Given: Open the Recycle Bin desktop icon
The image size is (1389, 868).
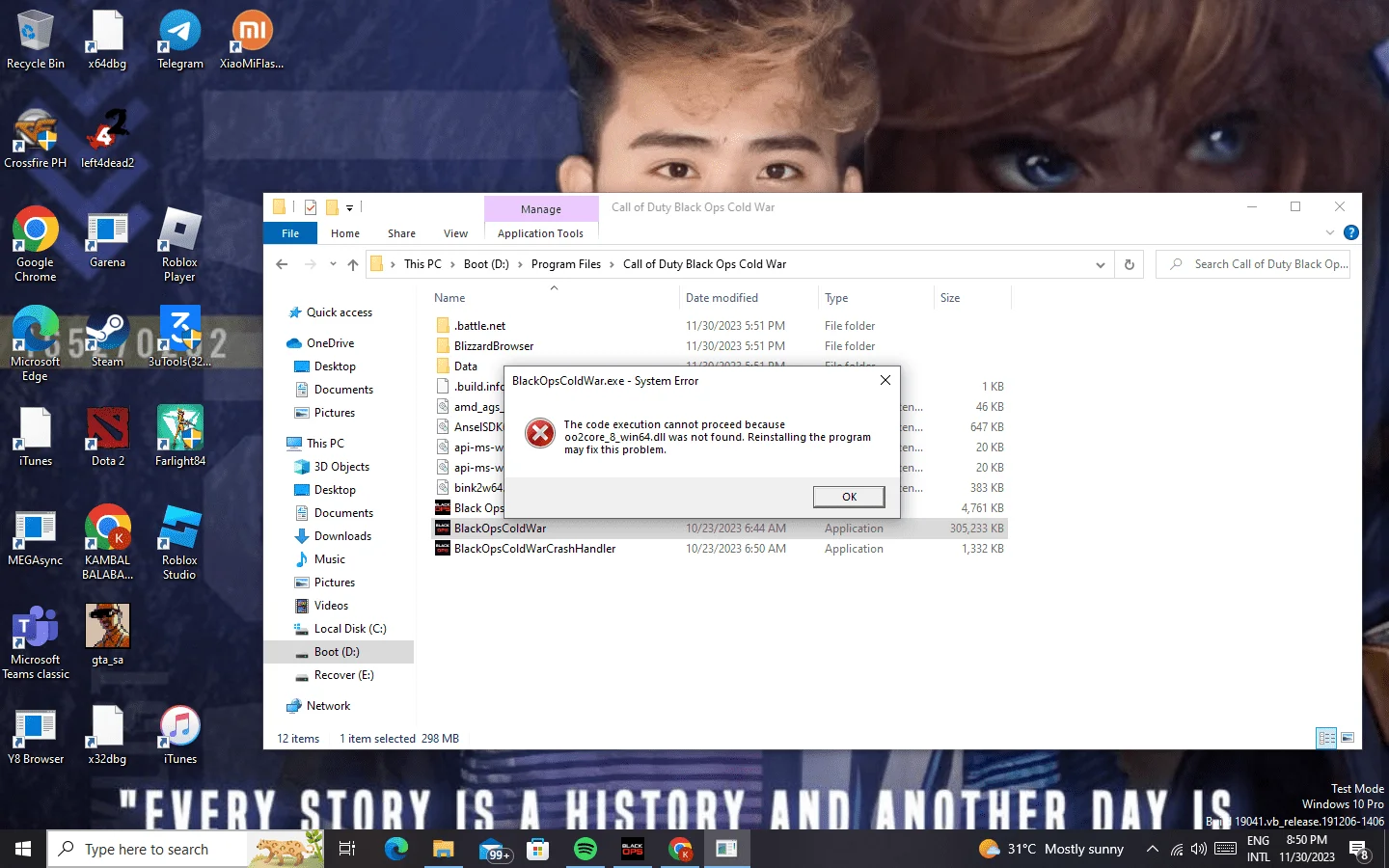Looking at the screenshot, I should [36, 40].
